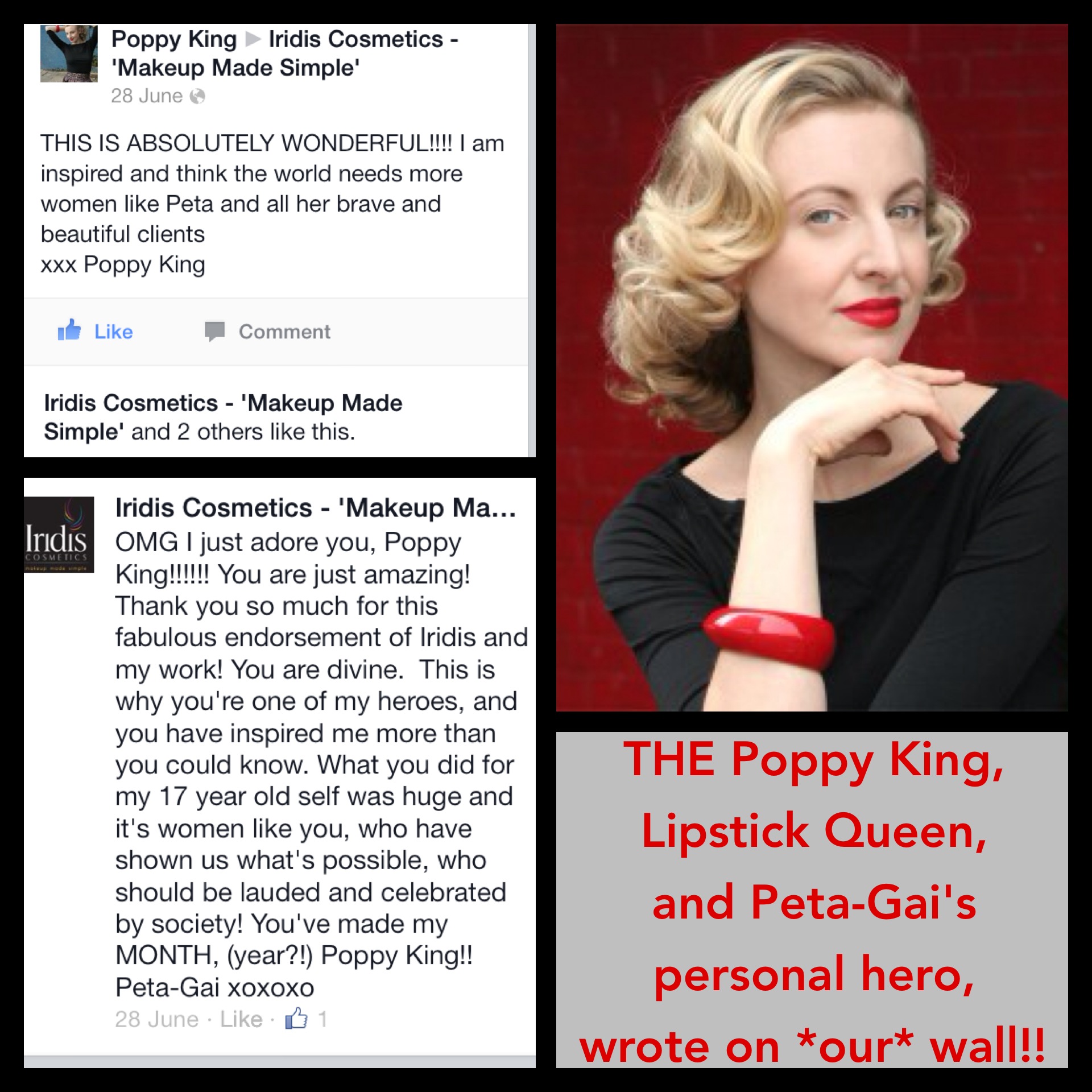Open the comment's 28 June timestamp
Image resolution: width=1092 pixels, height=1092 pixels.
click(x=157, y=1019)
